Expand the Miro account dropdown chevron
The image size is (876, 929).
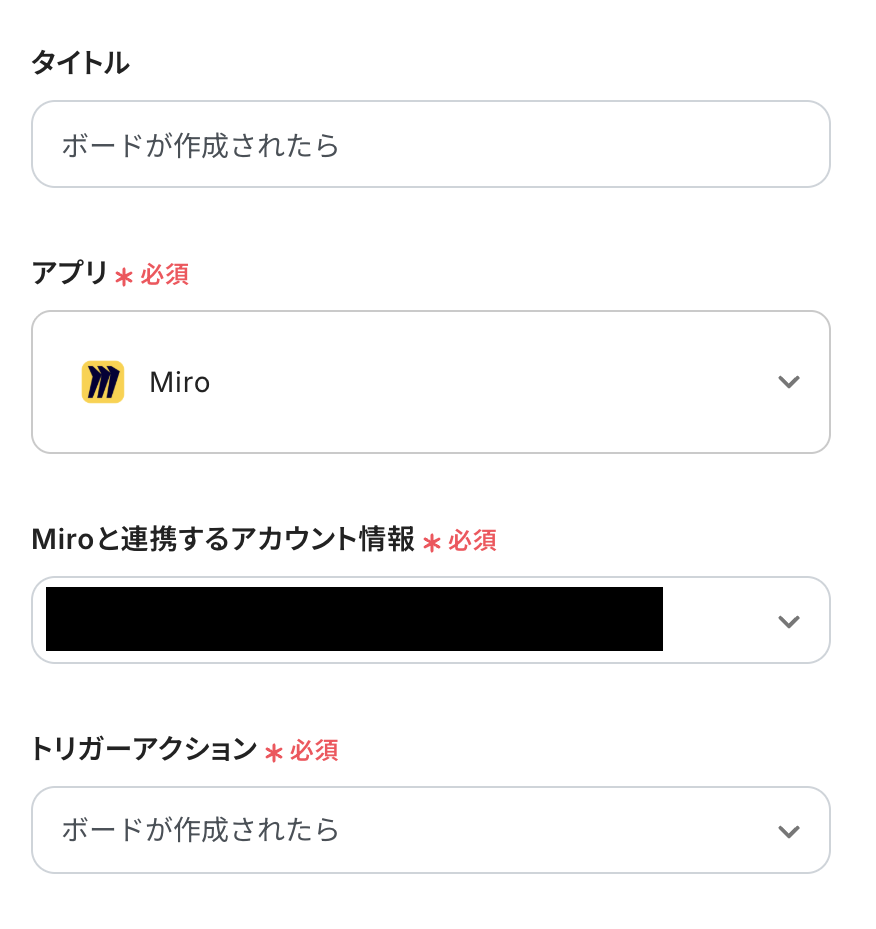click(789, 621)
